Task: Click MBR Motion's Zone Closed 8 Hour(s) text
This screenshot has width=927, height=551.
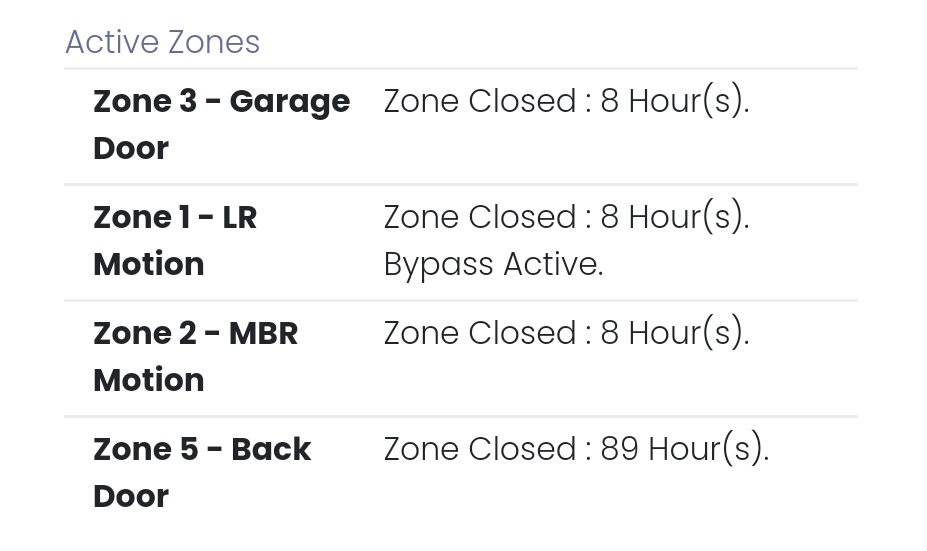Action: (x=566, y=332)
